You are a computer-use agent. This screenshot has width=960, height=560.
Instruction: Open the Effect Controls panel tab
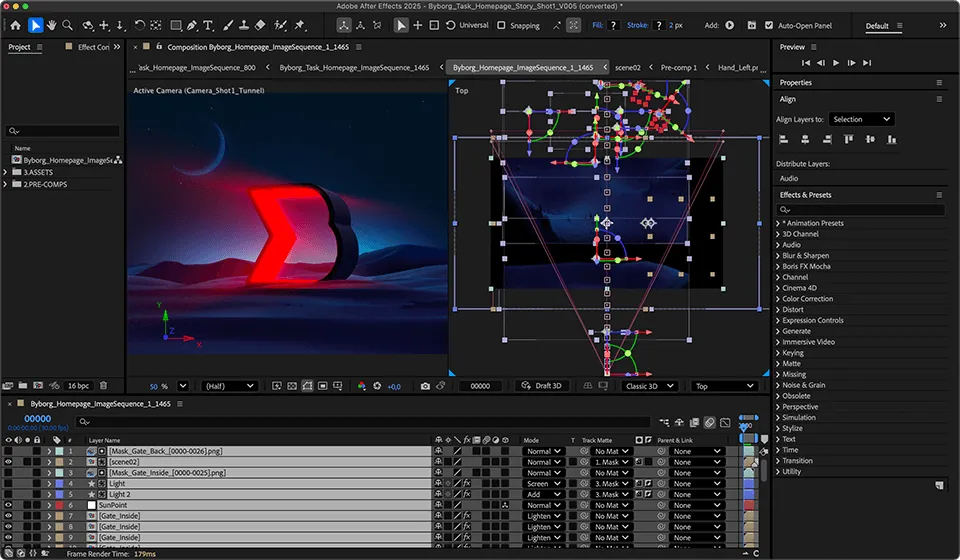click(x=93, y=47)
